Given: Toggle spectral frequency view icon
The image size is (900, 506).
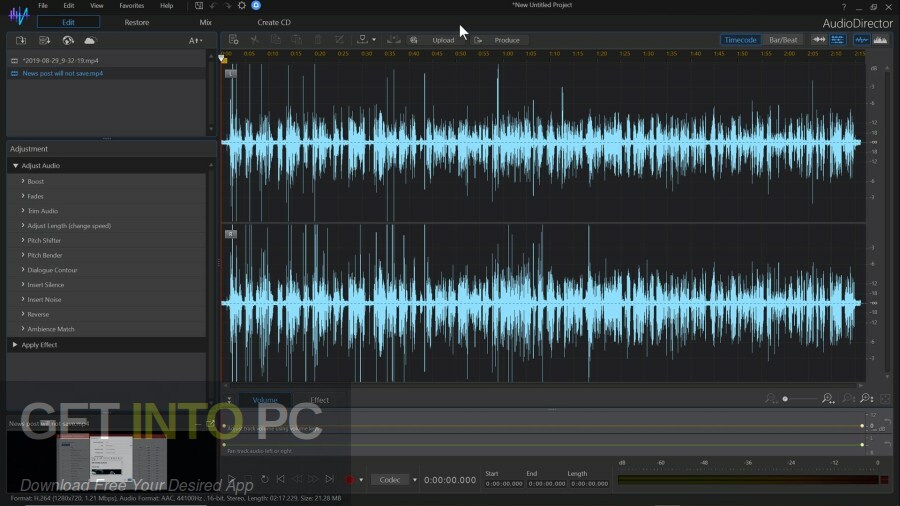Looking at the screenshot, I should click(880, 40).
